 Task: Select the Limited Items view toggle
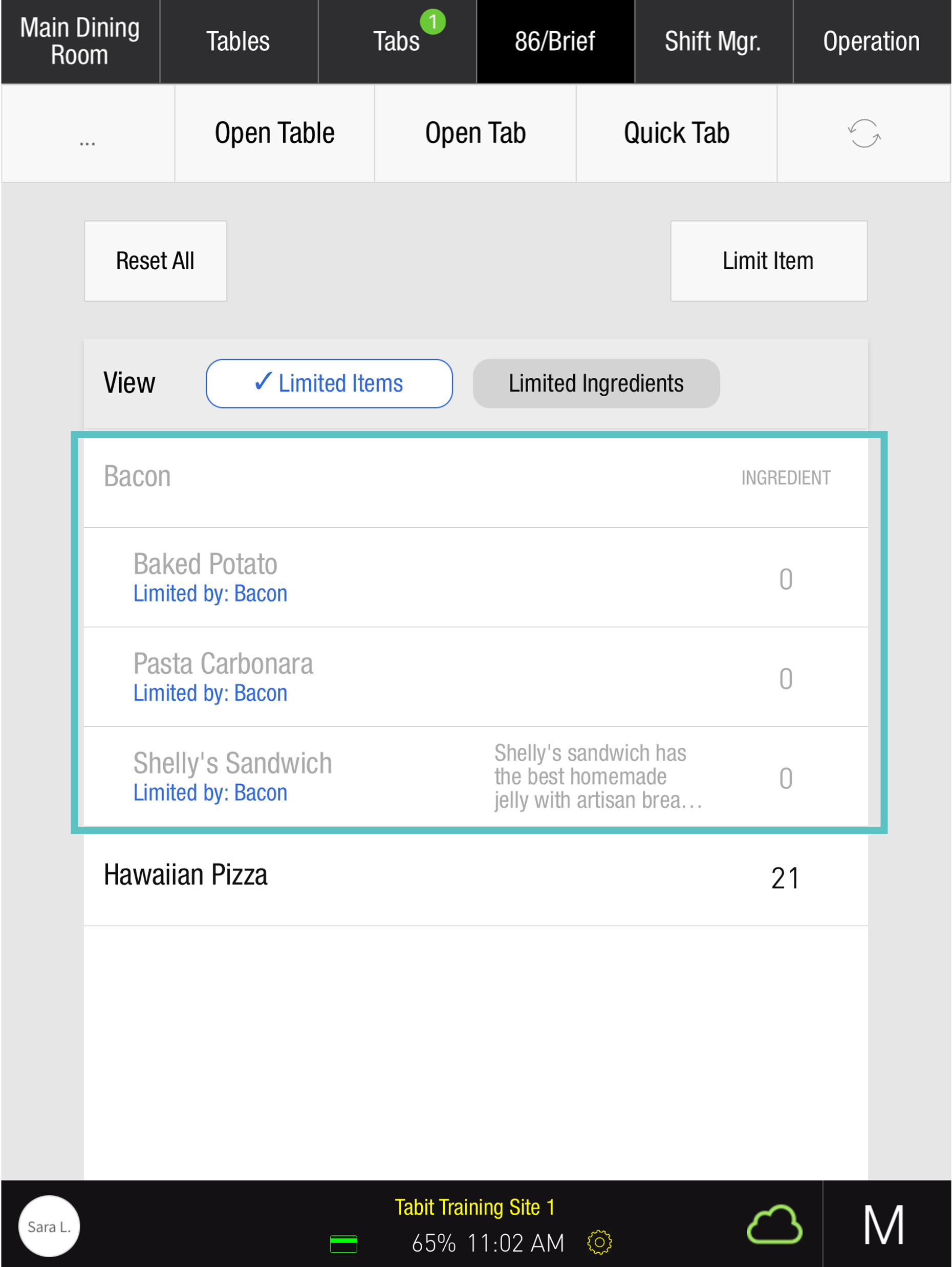point(330,383)
